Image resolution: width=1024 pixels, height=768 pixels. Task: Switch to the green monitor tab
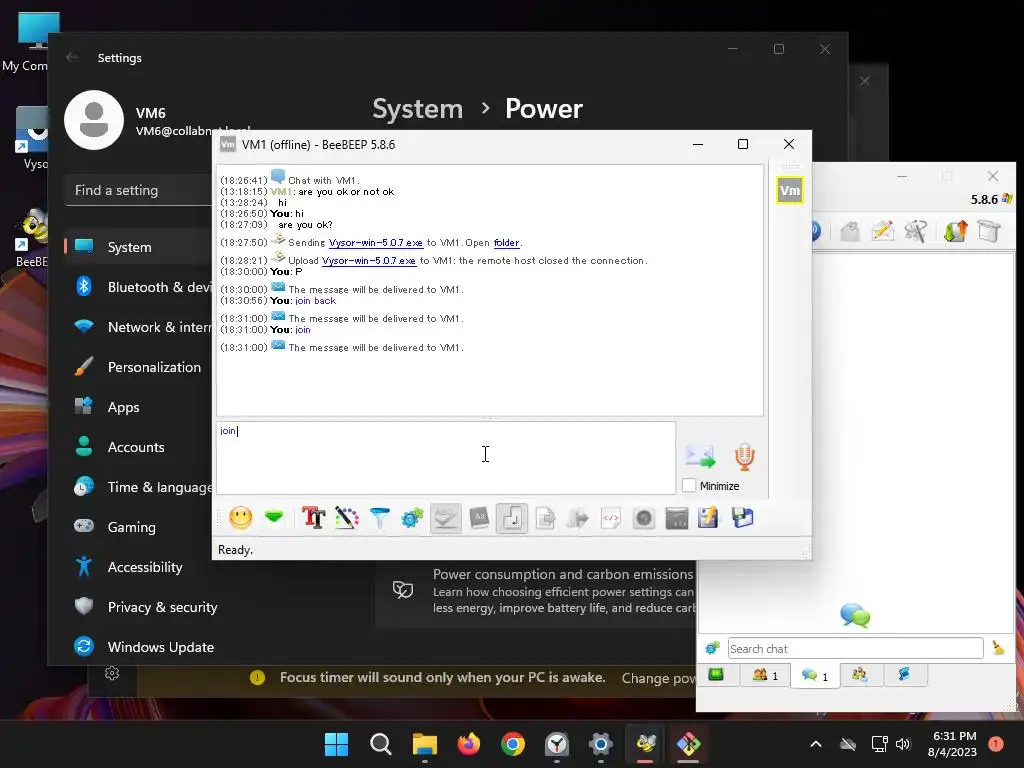[x=717, y=675]
